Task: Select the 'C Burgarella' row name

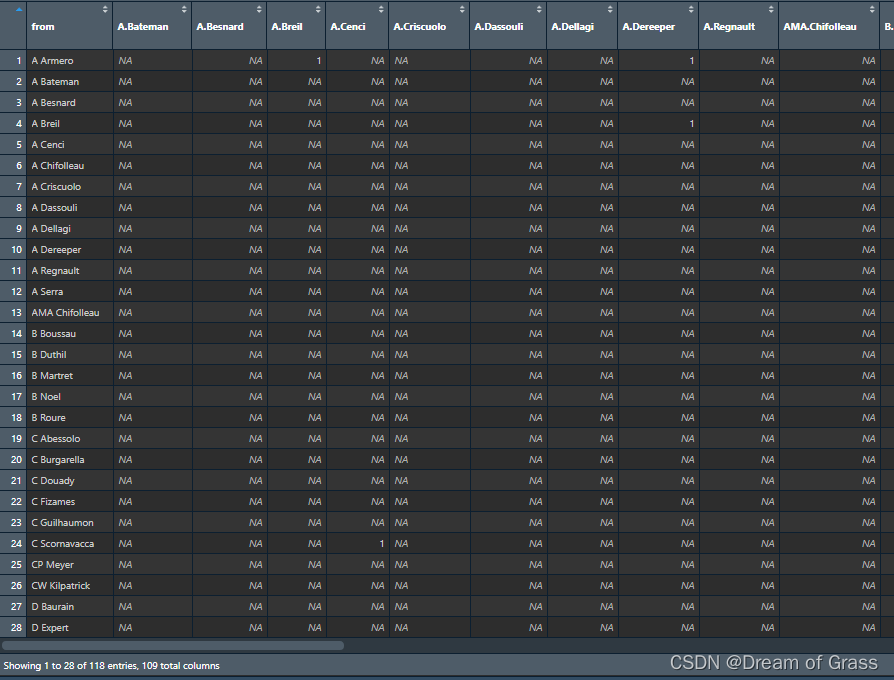Action: click(x=58, y=460)
